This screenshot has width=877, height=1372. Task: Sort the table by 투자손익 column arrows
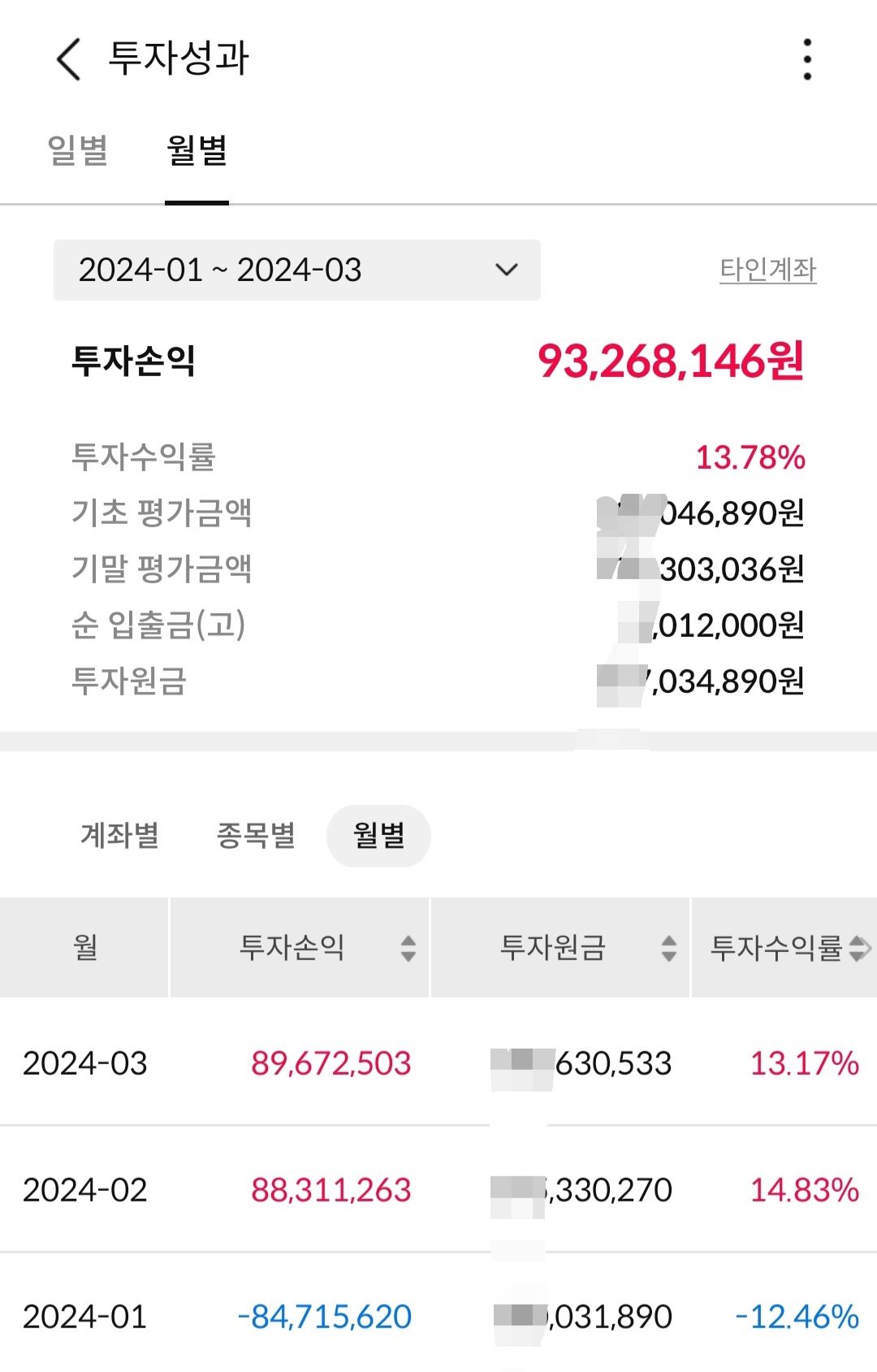click(x=408, y=948)
